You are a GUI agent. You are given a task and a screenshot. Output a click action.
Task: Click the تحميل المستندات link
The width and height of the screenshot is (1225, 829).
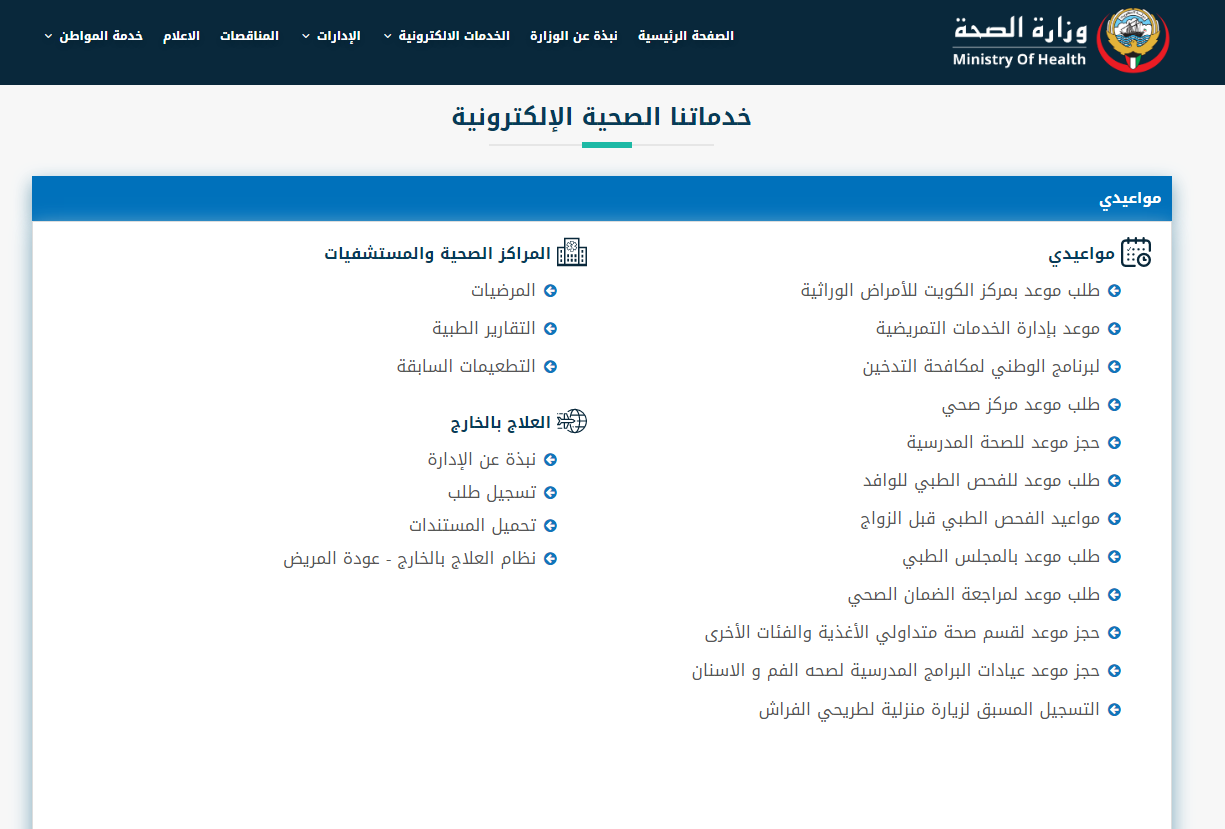tap(472, 526)
